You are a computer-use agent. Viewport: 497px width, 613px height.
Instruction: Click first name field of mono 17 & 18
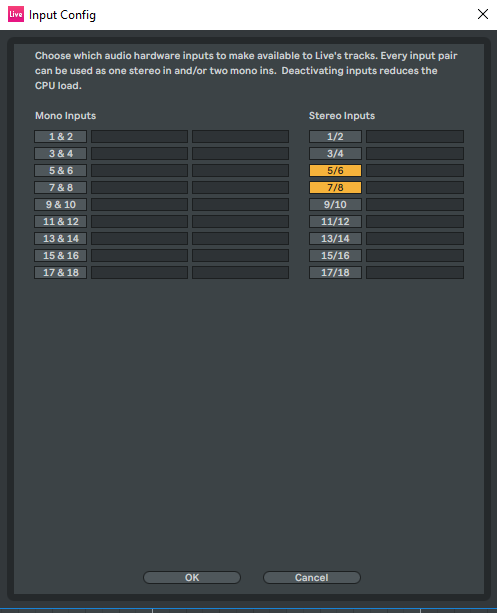(x=139, y=272)
